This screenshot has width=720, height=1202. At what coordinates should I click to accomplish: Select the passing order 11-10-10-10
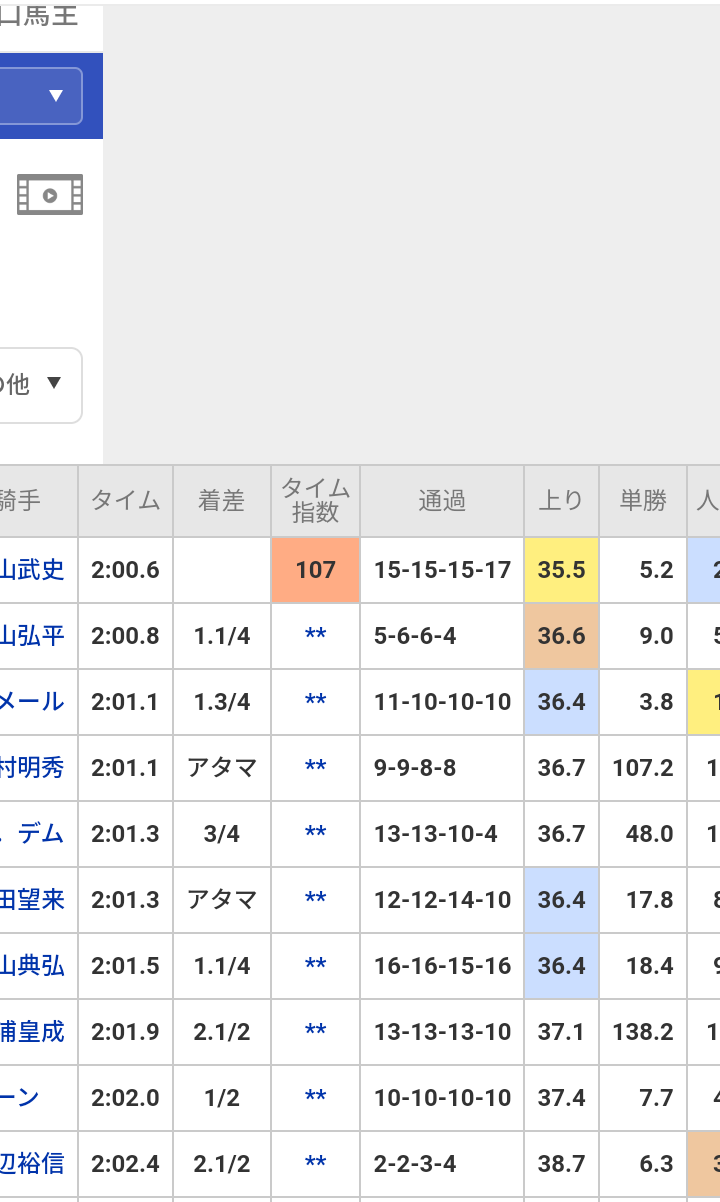pos(442,702)
